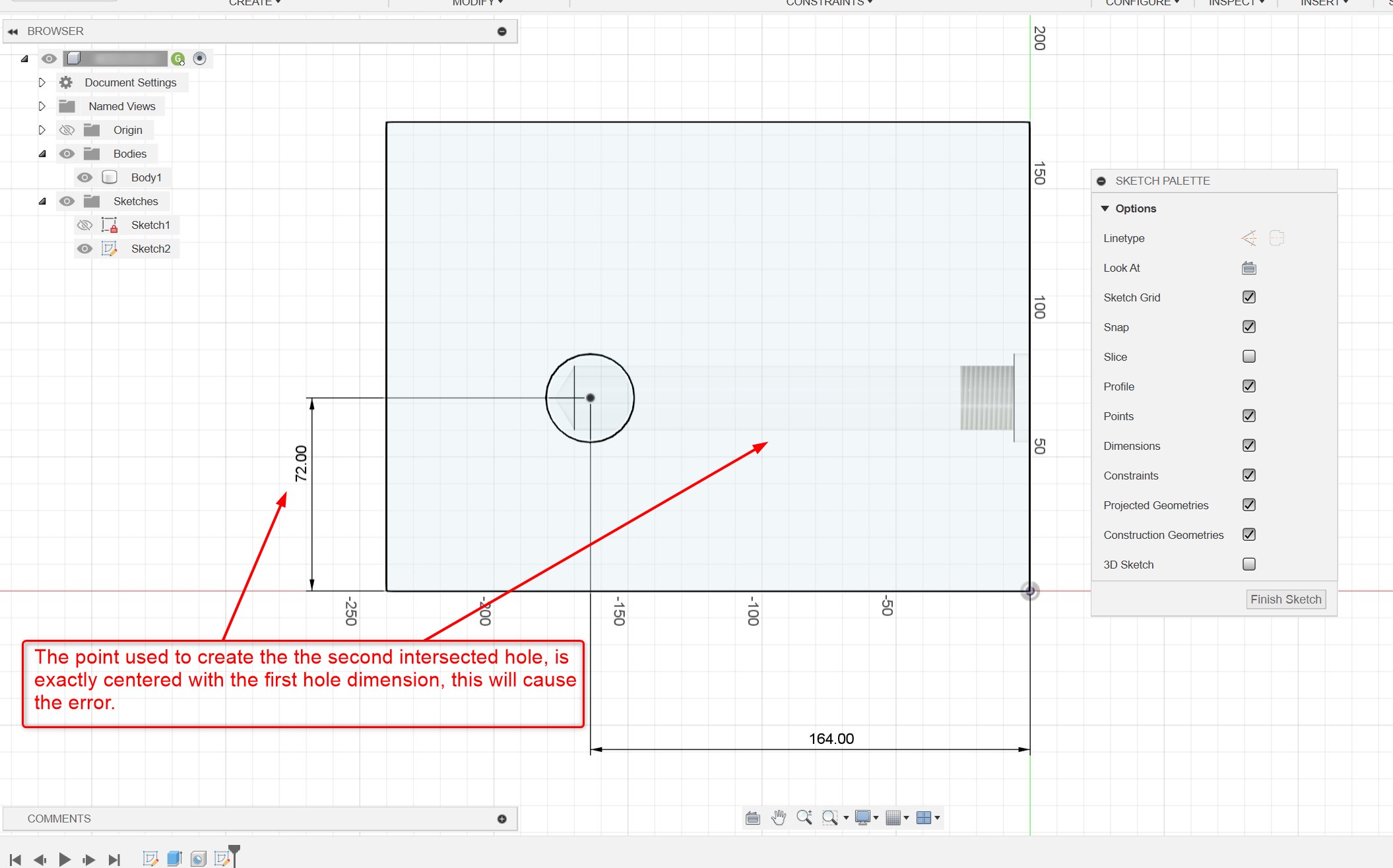
Task: Click the Finish Sketch button
Action: tap(1285, 599)
